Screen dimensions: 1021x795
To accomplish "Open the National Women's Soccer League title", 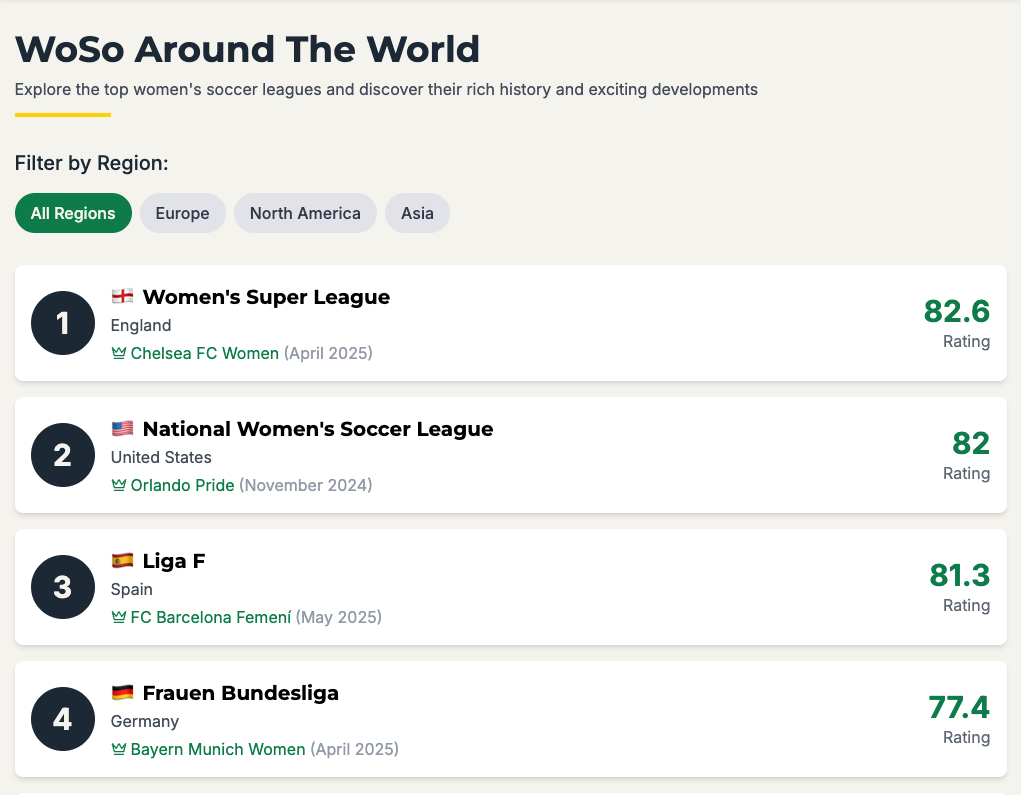I will click(318, 429).
